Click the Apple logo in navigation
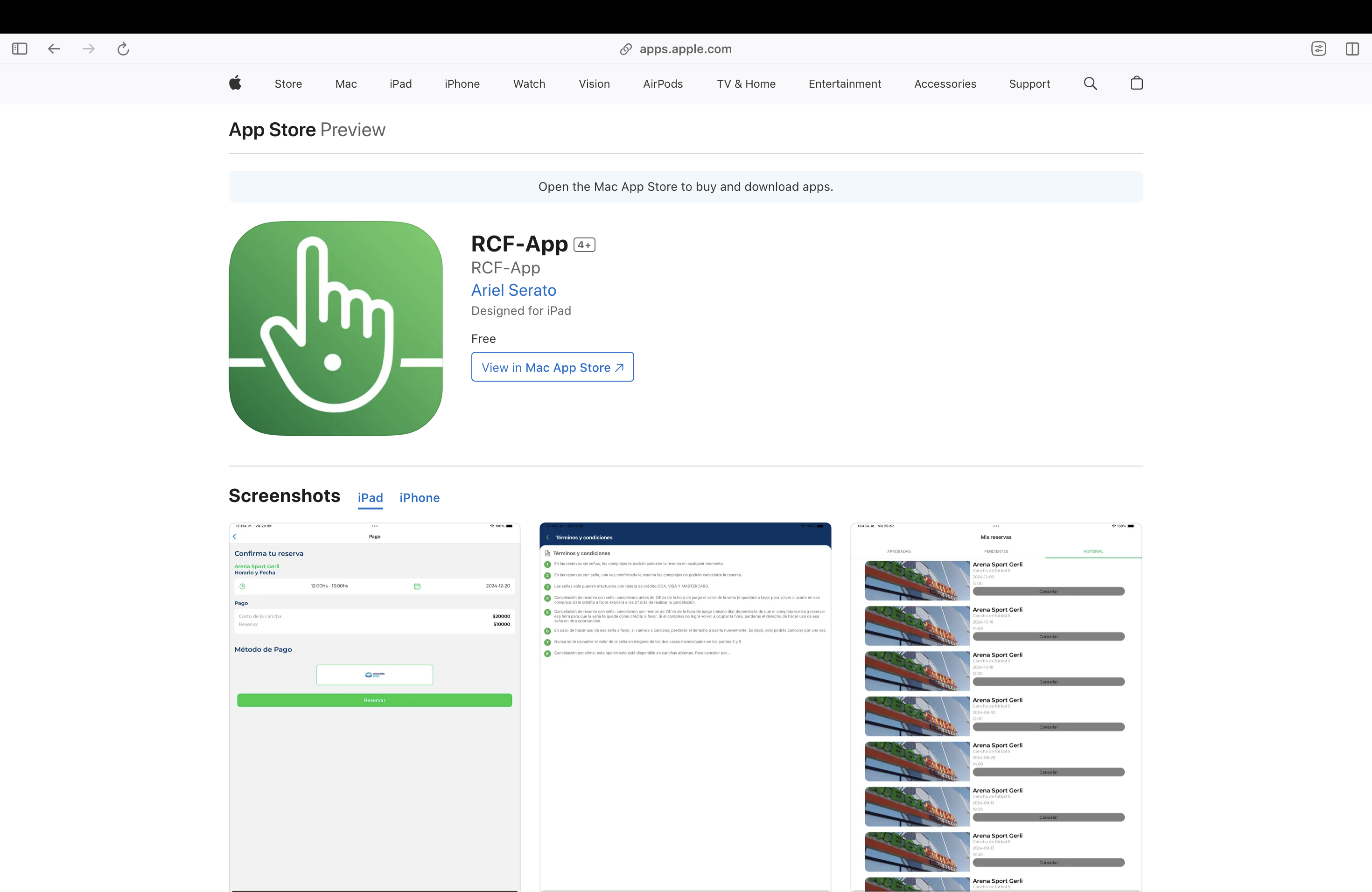This screenshot has height=892, width=1372. coord(235,84)
